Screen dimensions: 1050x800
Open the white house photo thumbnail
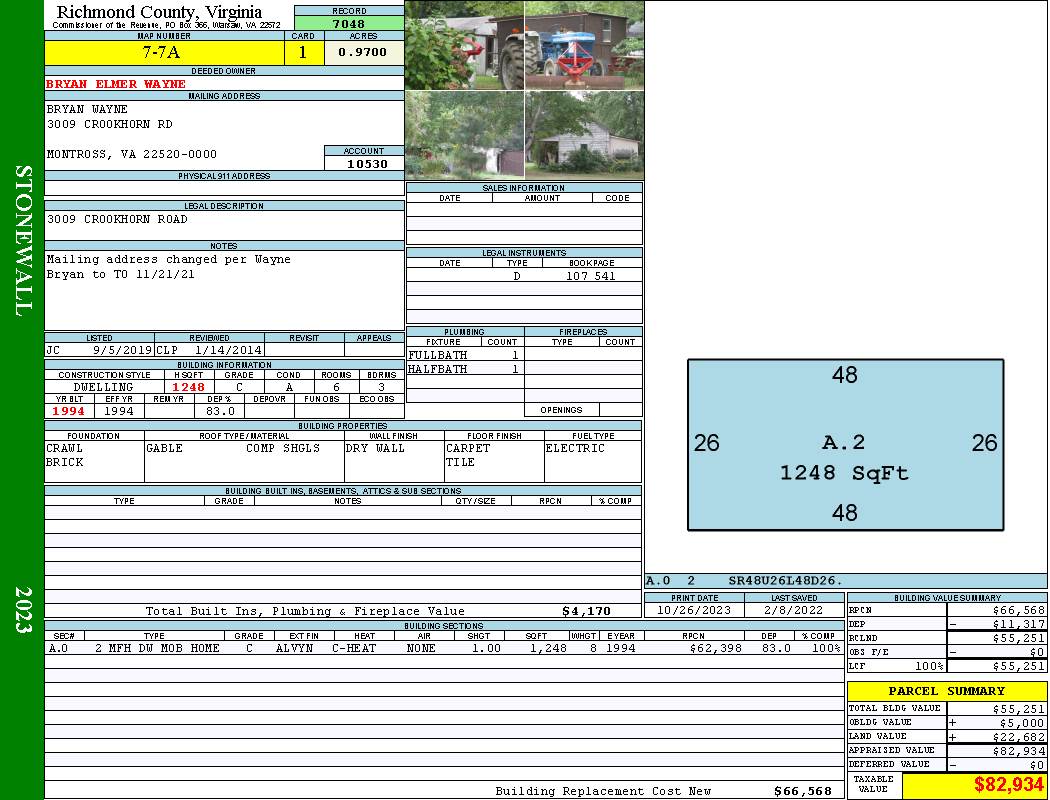pyautogui.click(x=584, y=135)
